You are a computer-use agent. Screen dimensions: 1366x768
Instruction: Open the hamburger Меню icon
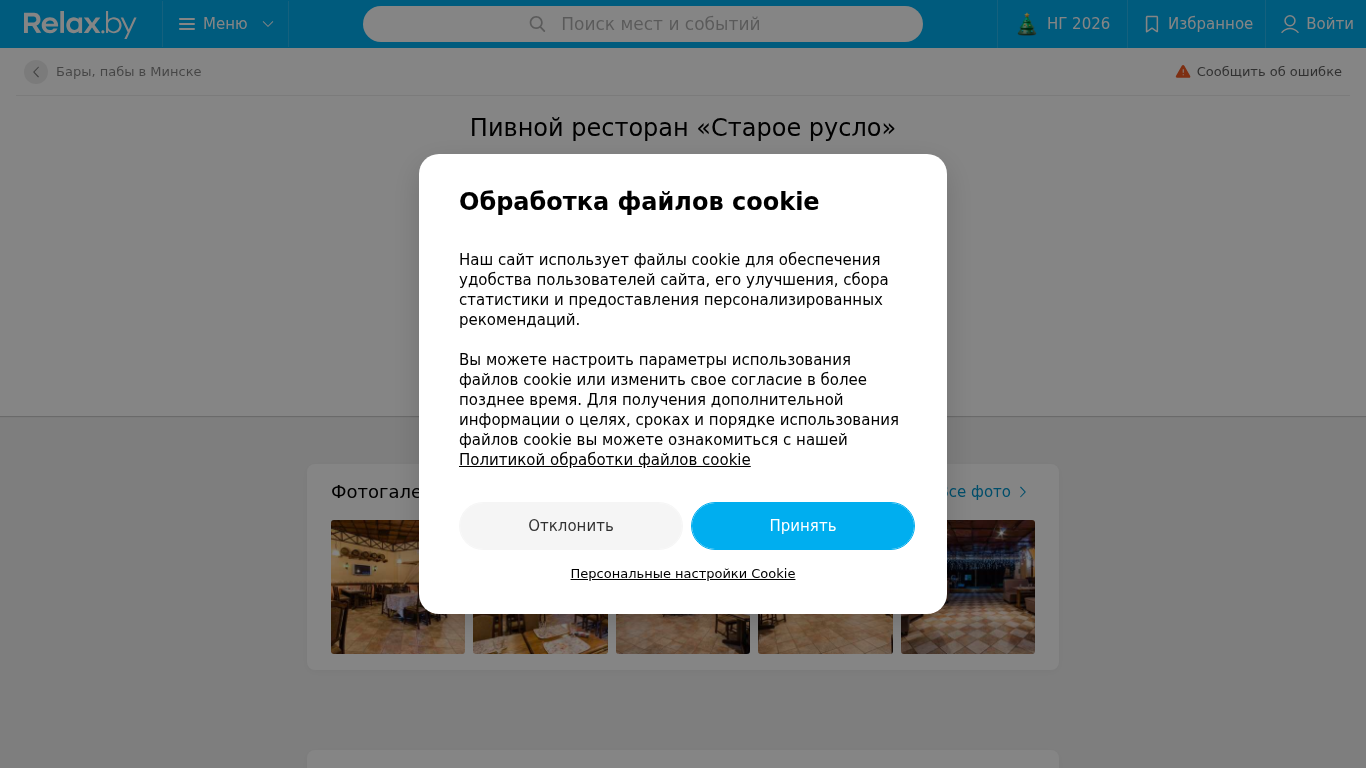click(x=187, y=24)
